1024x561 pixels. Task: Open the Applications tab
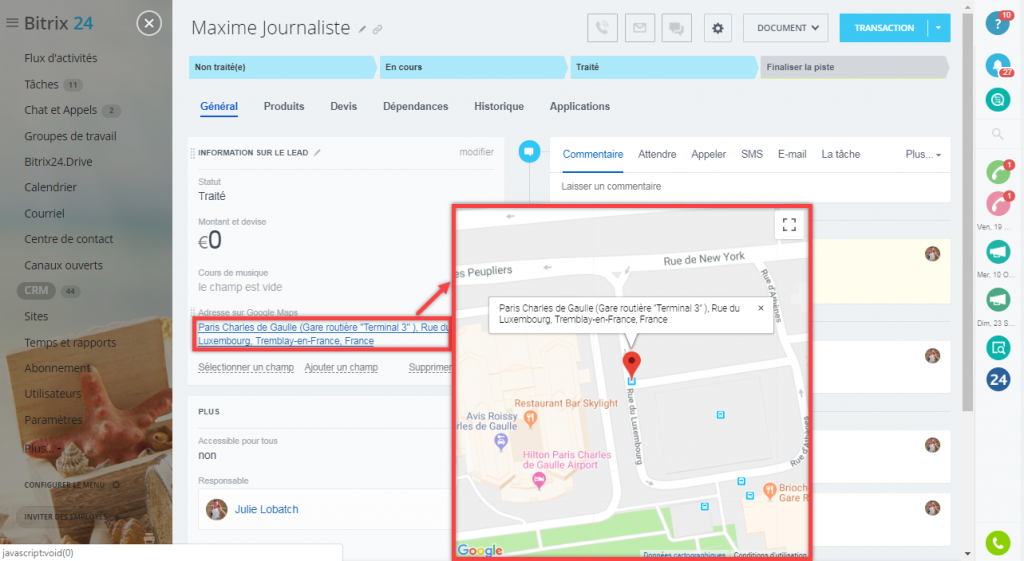point(580,106)
